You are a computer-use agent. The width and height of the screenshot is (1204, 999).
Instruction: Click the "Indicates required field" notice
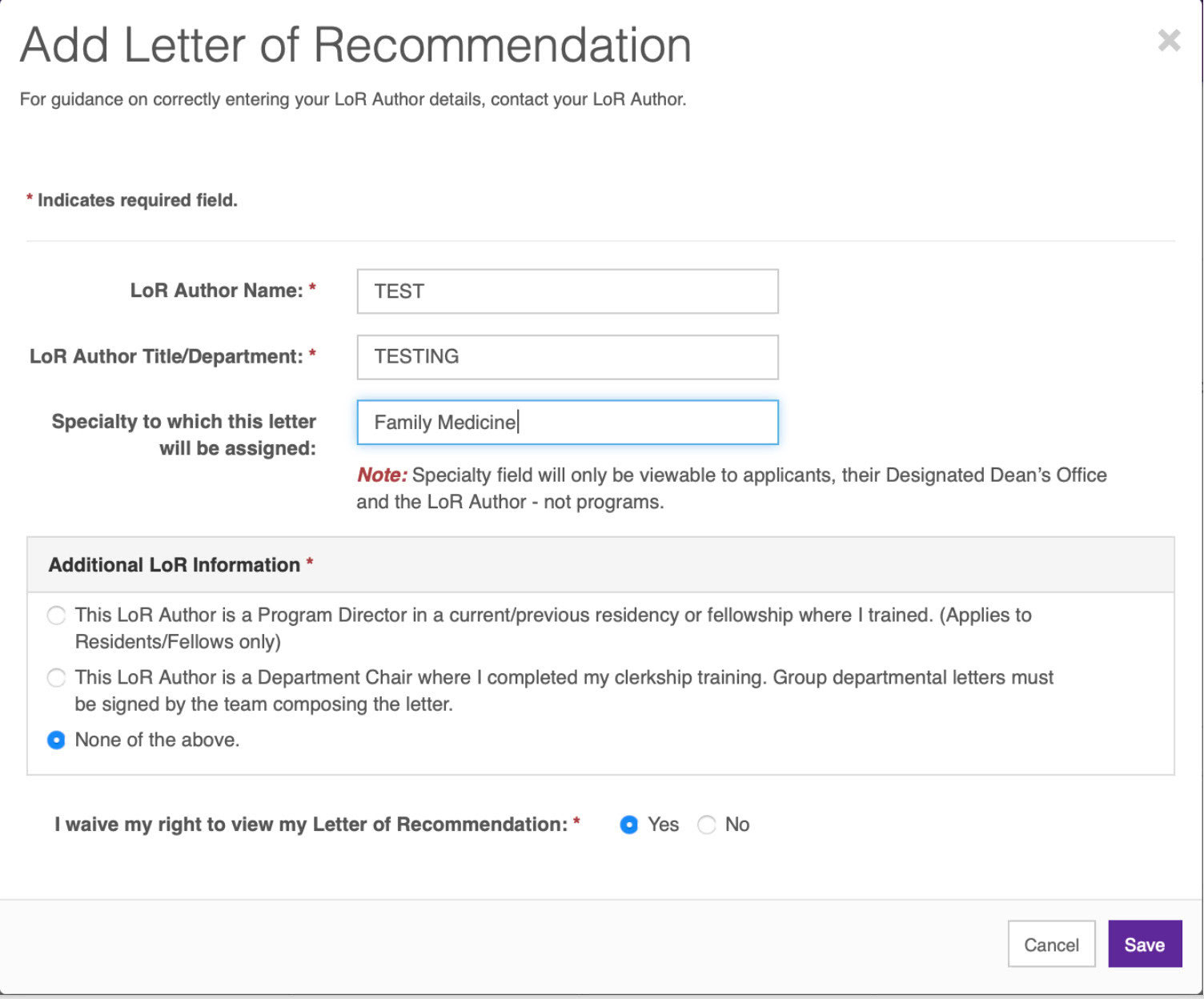pyautogui.click(x=137, y=200)
